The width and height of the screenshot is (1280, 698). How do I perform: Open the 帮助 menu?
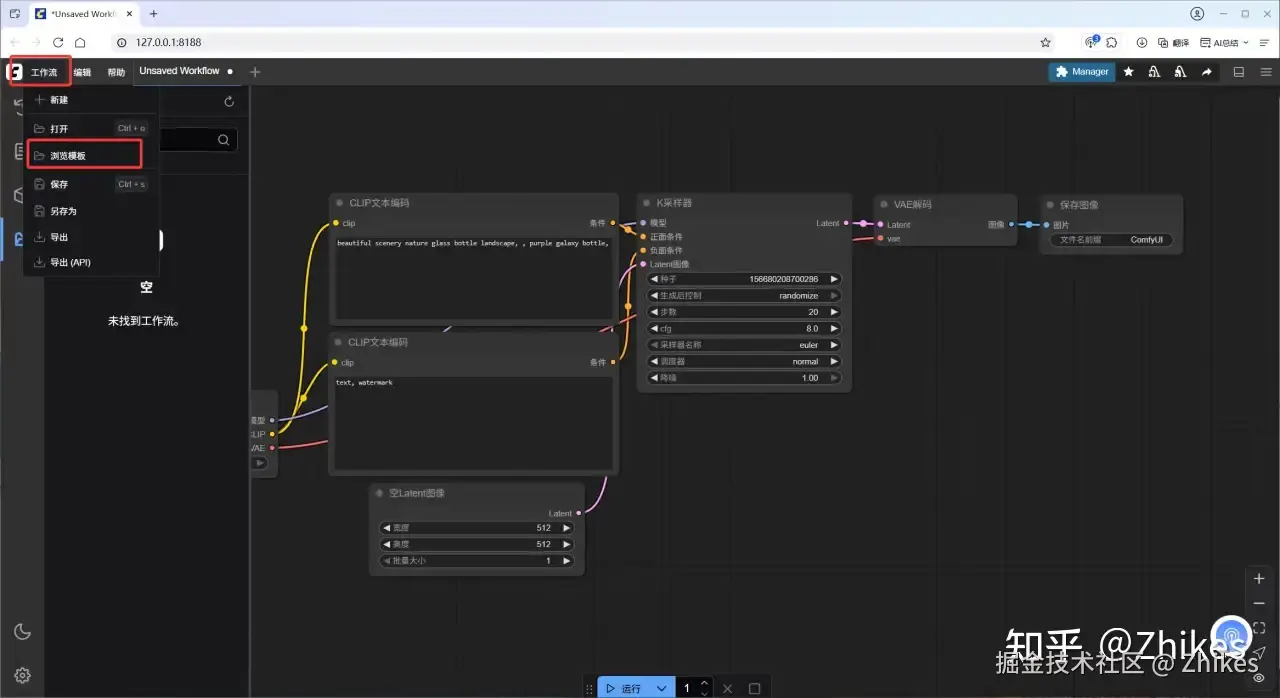(x=116, y=72)
